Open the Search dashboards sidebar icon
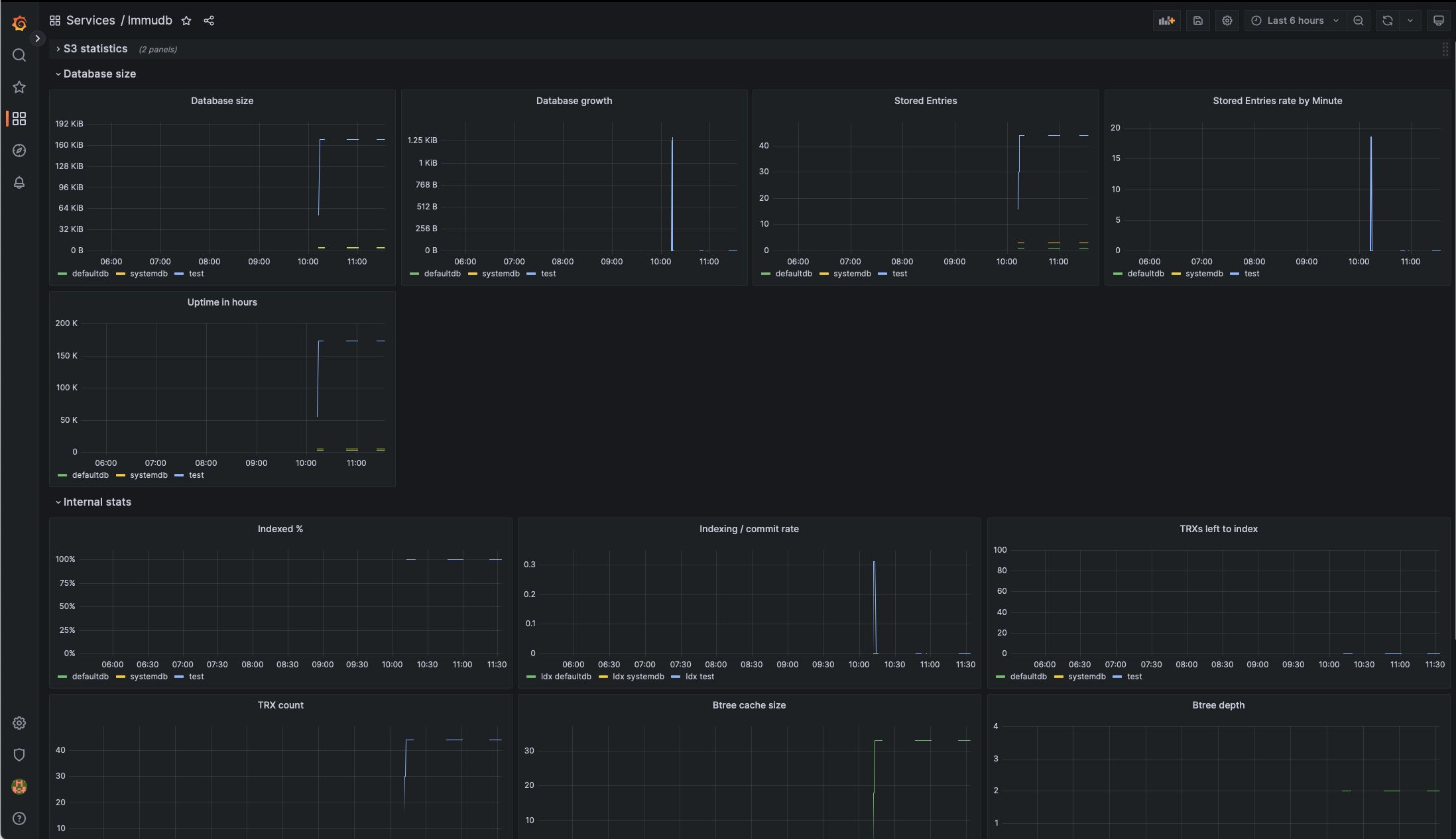 (x=19, y=55)
